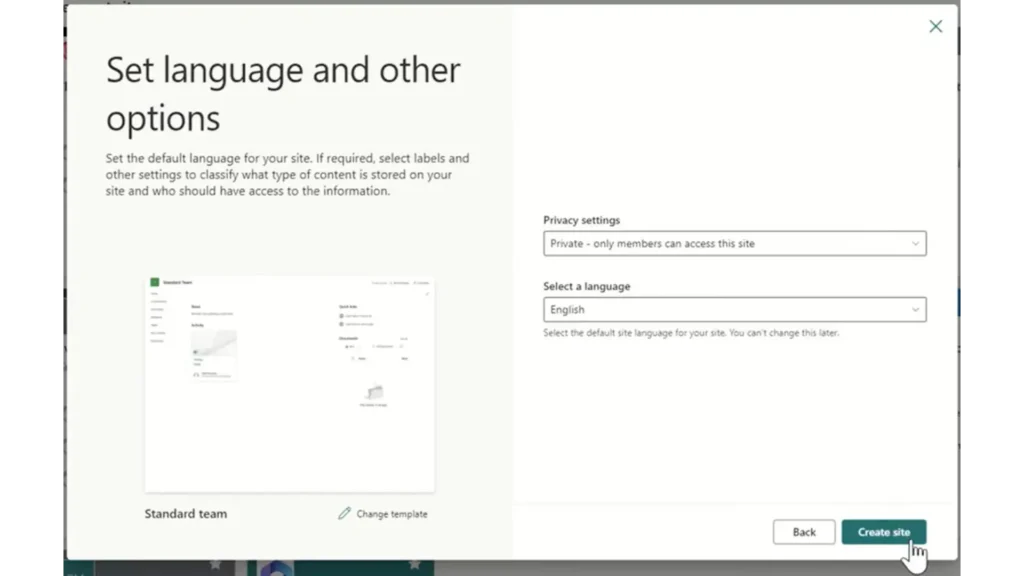Click the default site language helper text
Screen dimensions: 1024x576
click(x=690, y=333)
